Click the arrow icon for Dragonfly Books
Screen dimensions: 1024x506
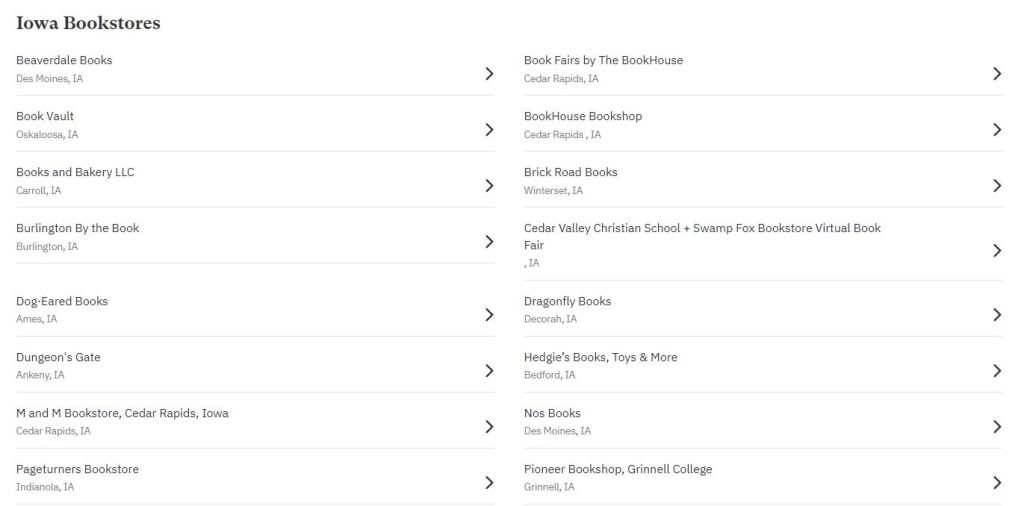(997, 314)
